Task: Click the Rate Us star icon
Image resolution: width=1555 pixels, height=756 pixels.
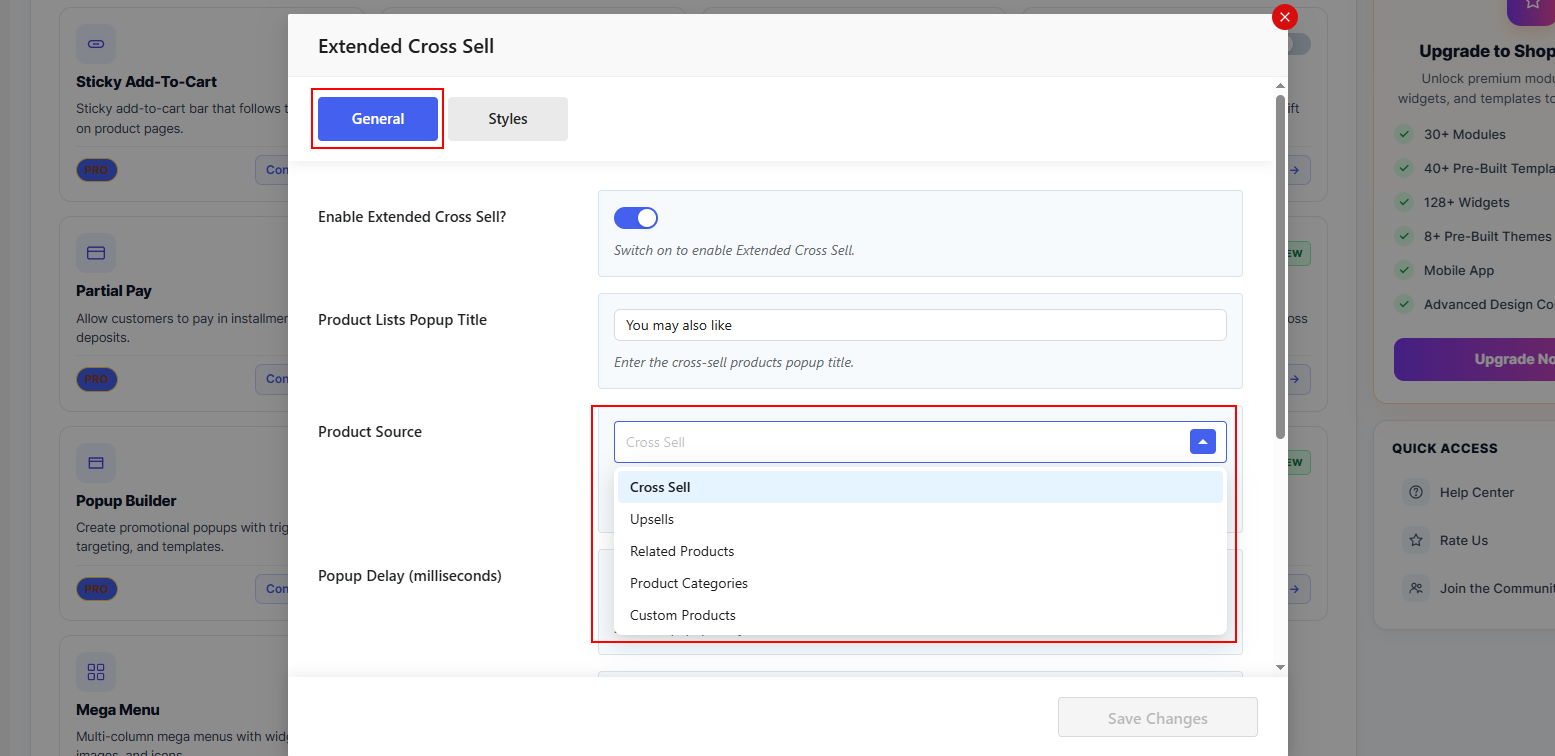Action: click(1416, 540)
